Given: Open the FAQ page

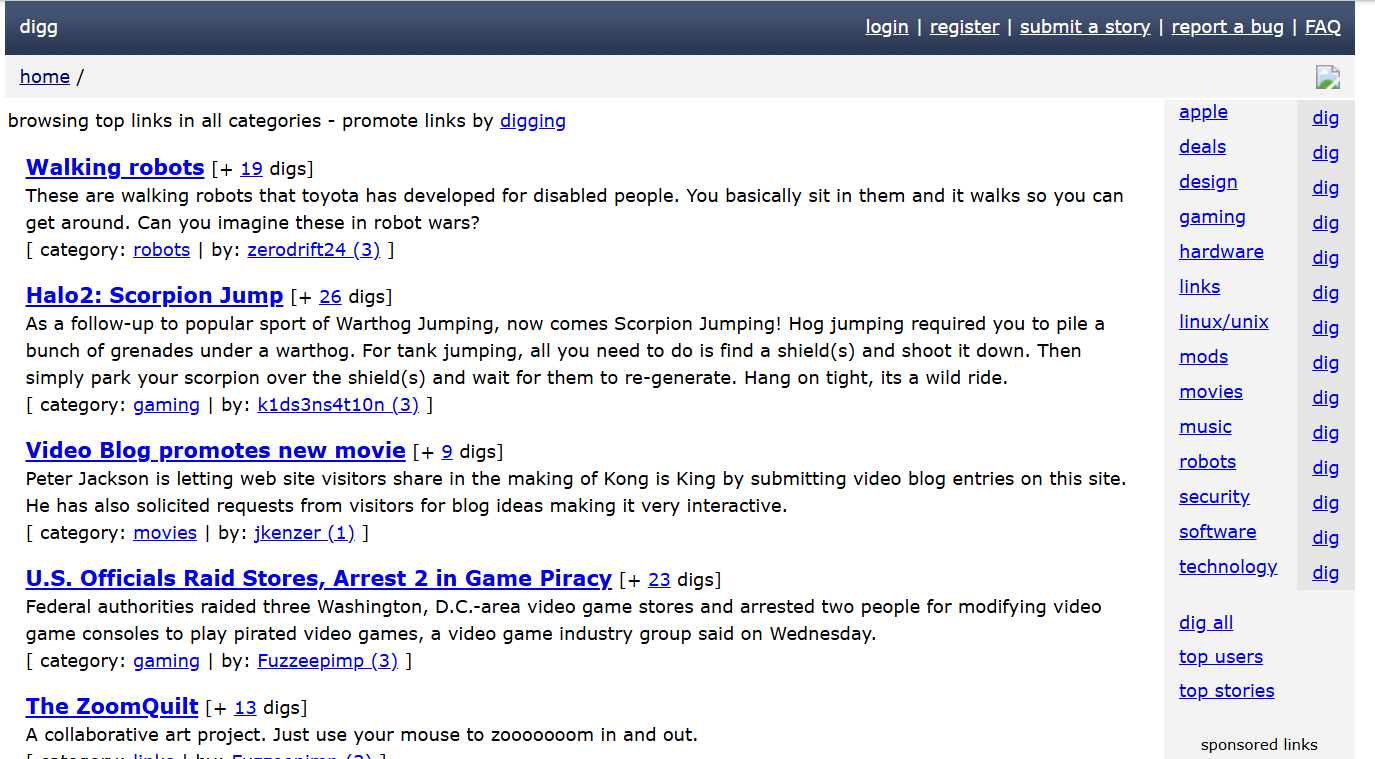Looking at the screenshot, I should [1322, 27].
